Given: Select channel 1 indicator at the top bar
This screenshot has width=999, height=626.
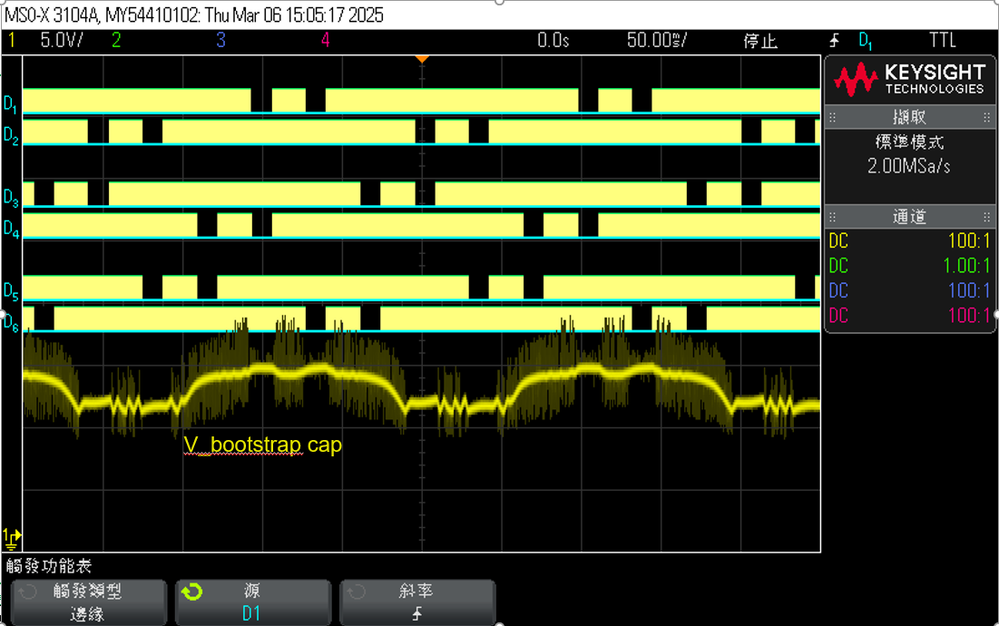Looking at the screenshot, I should (x=11, y=40).
